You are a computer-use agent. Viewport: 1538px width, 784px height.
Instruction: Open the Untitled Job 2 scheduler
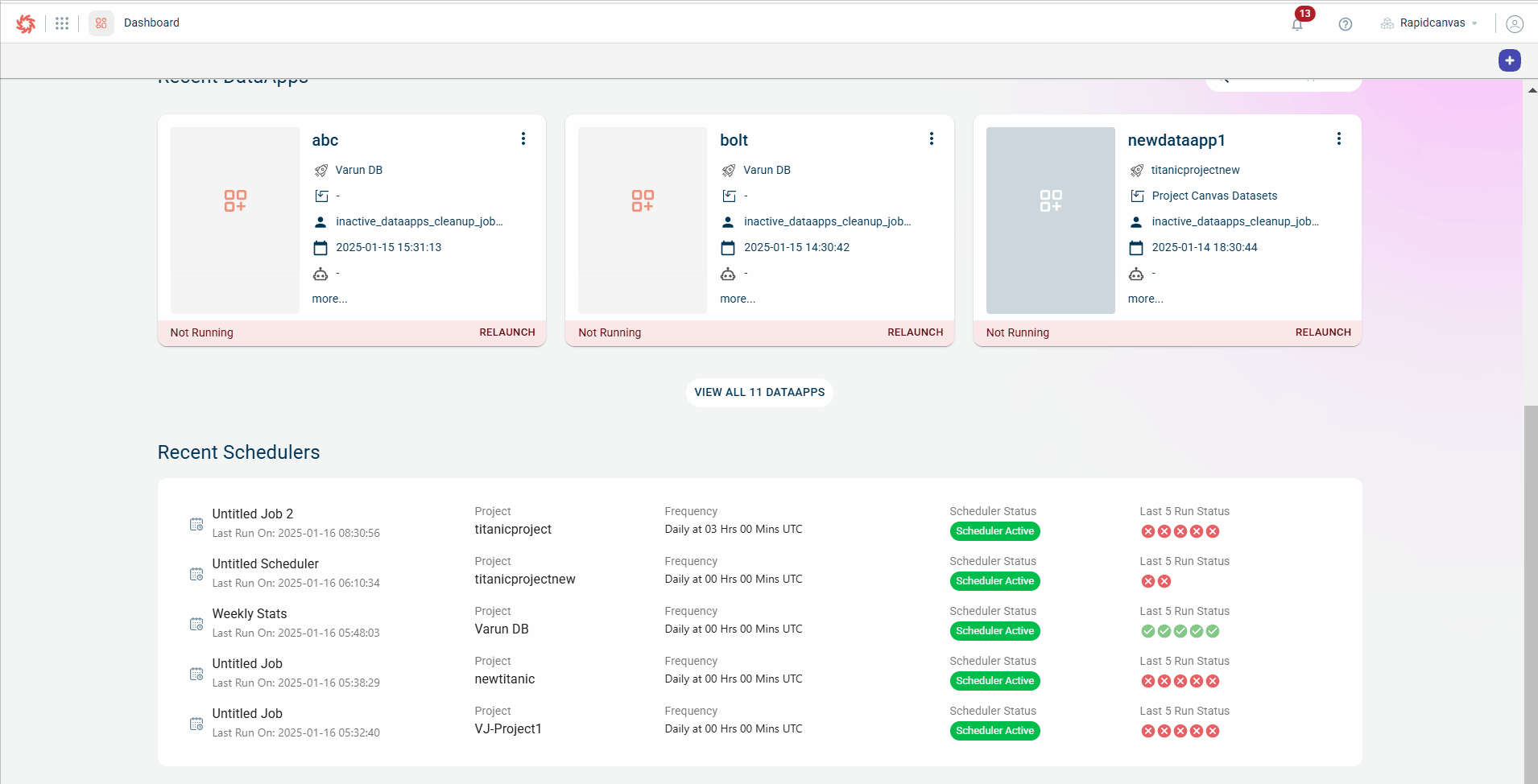pos(253,514)
